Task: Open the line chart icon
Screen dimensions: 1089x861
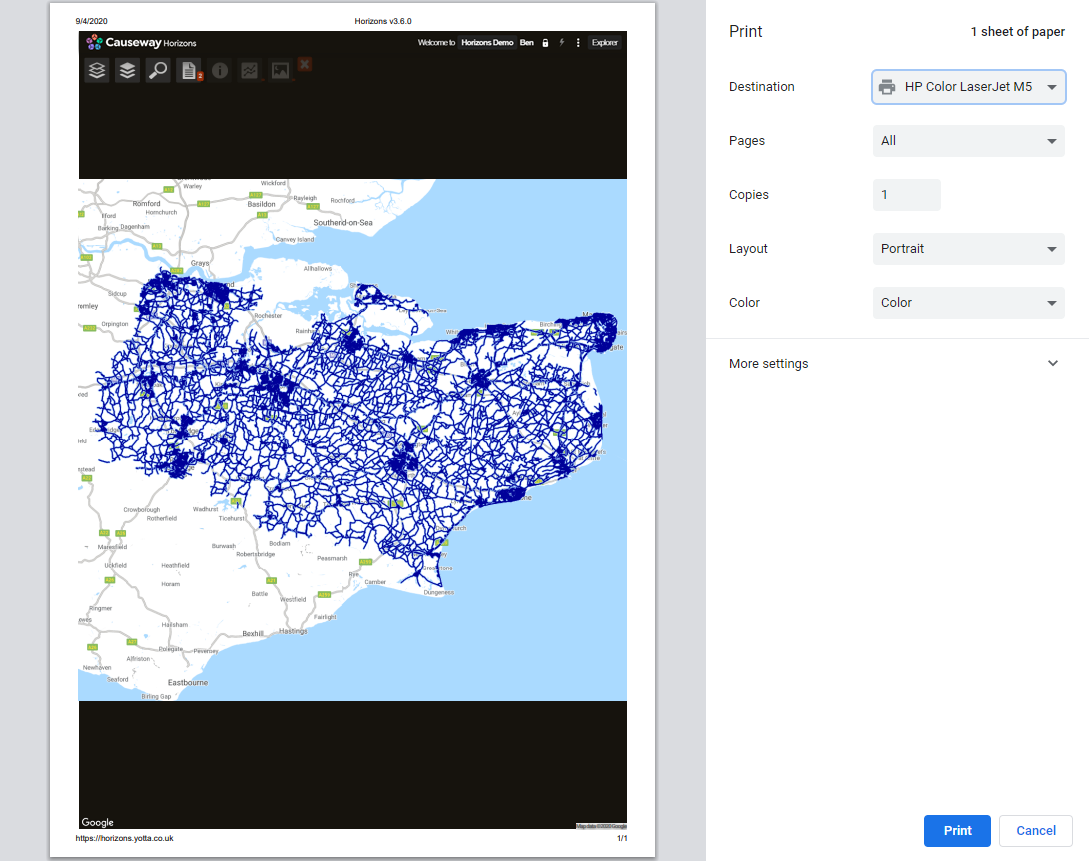Action: click(x=250, y=71)
